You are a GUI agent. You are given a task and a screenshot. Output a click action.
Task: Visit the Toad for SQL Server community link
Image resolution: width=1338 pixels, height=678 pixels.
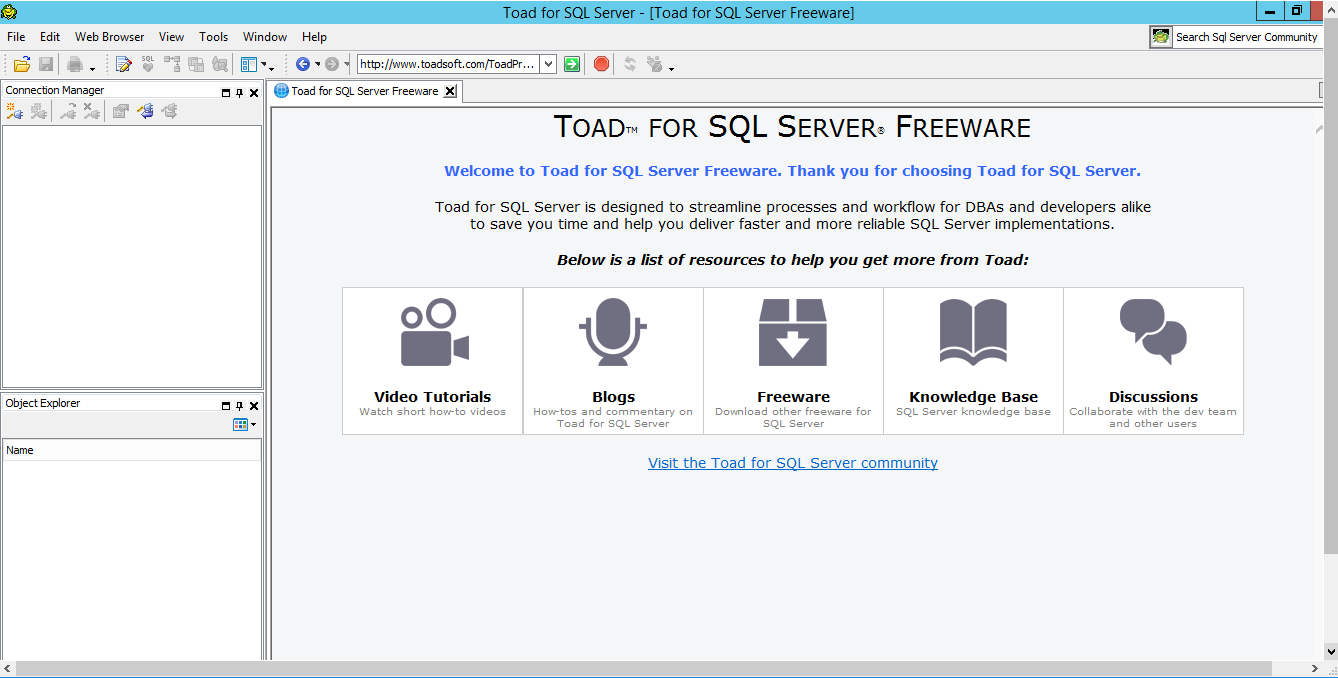793,462
